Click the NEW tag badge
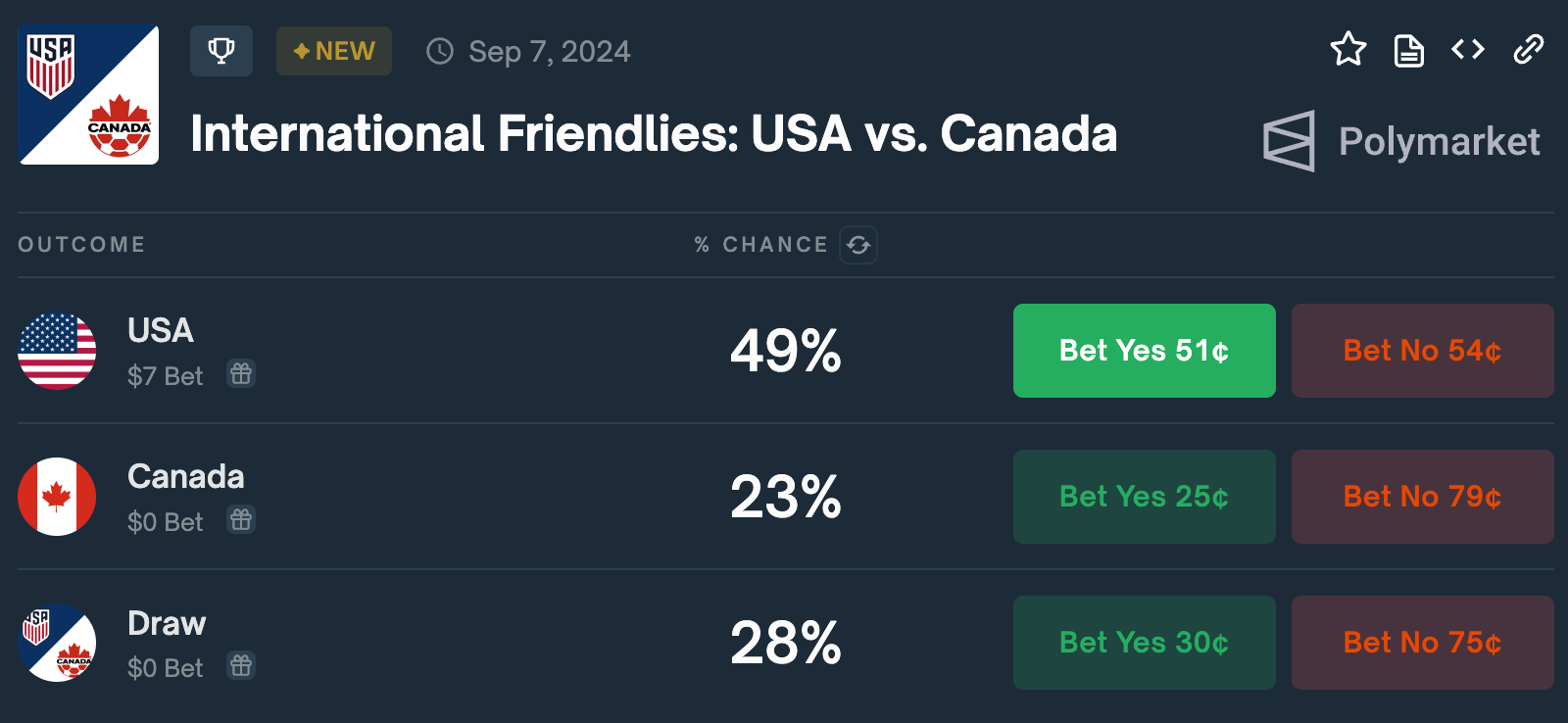Image resolution: width=1568 pixels, height=723 pixels. click(334, 51)
